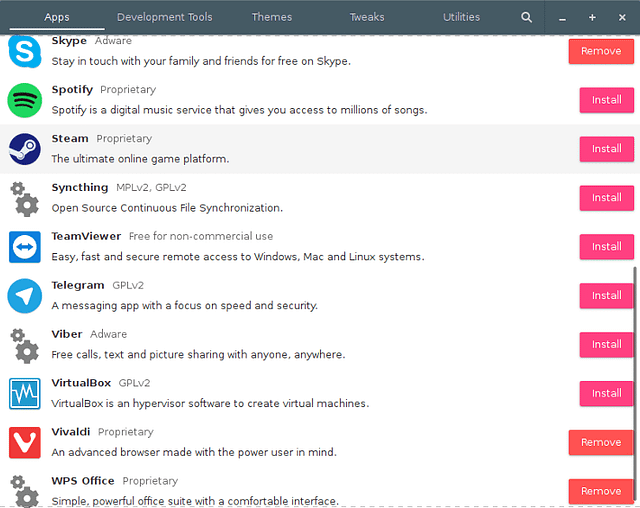Viewport: 640px width, 508px height.
Task: Click the vertical scrollbar handle
Action: click(635, 386)
